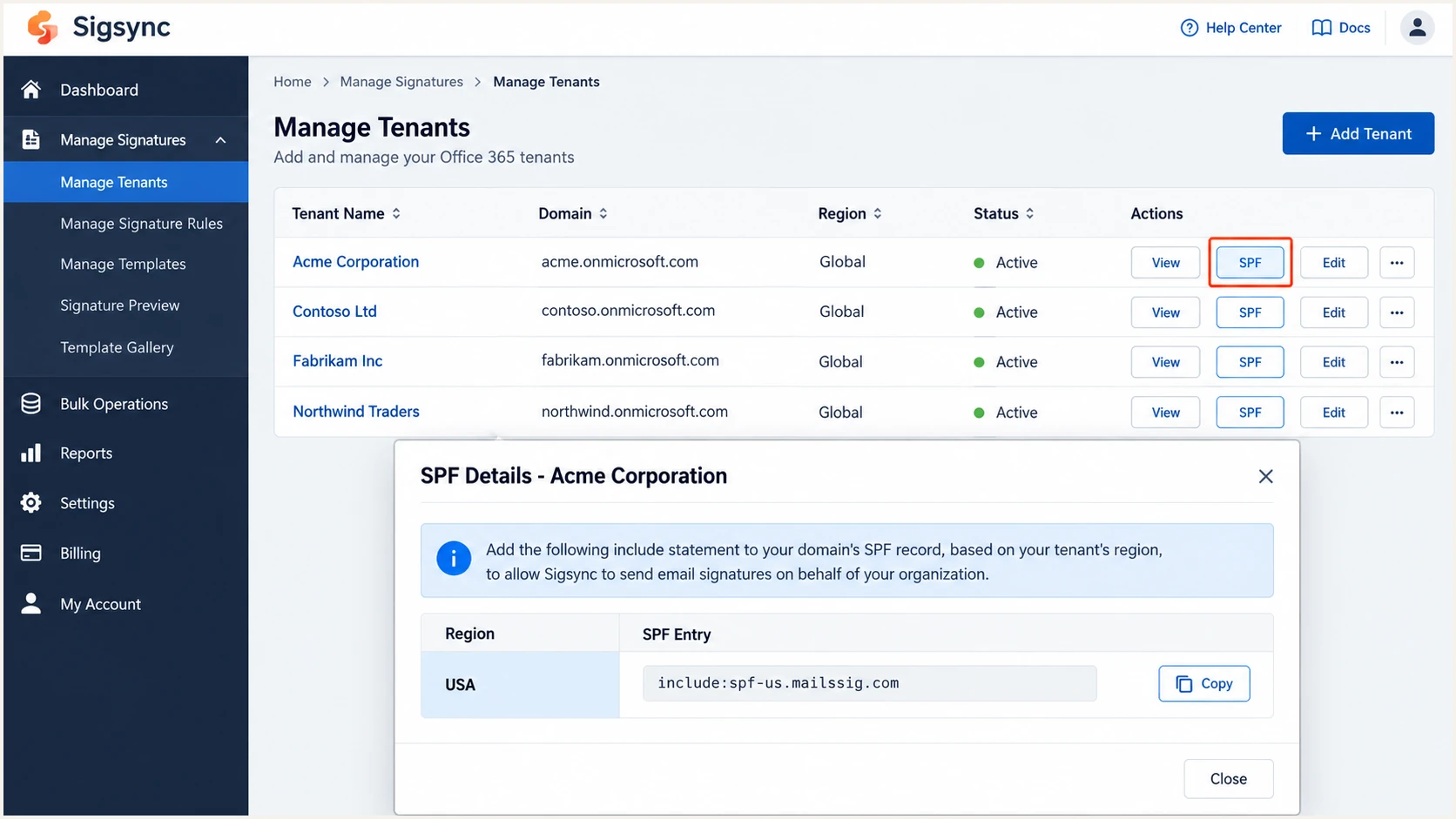Open more options for Contoso Ltd
This screenshot has width=1456, height=819.
tap(1397, 312)
